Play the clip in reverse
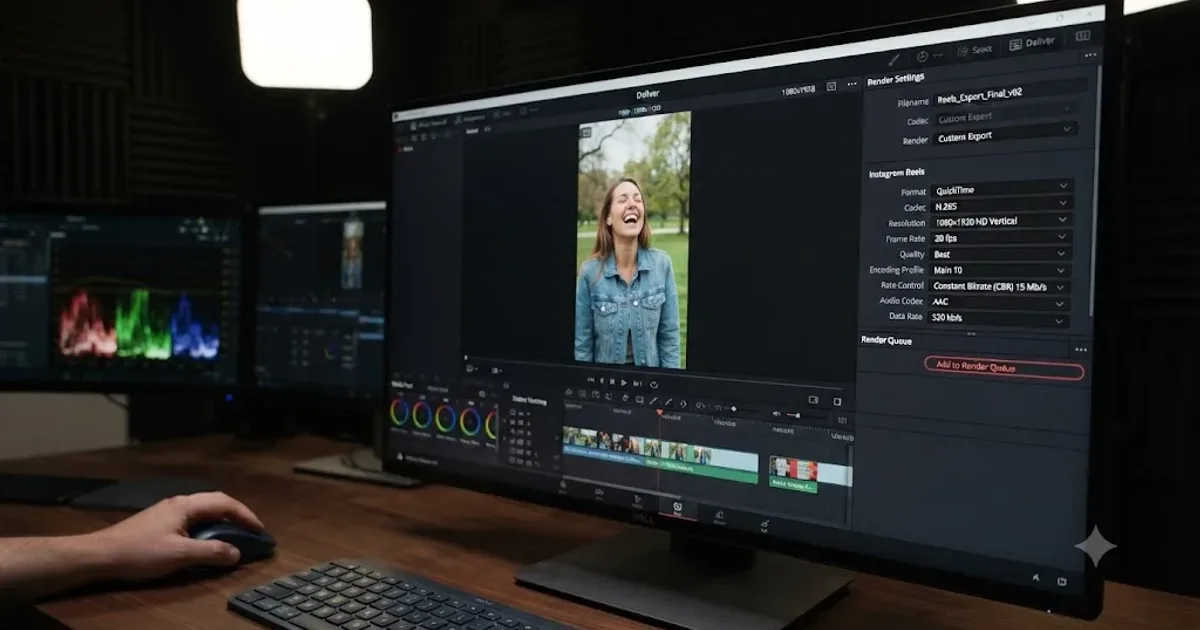1200x630 pixels. [602, 381]
